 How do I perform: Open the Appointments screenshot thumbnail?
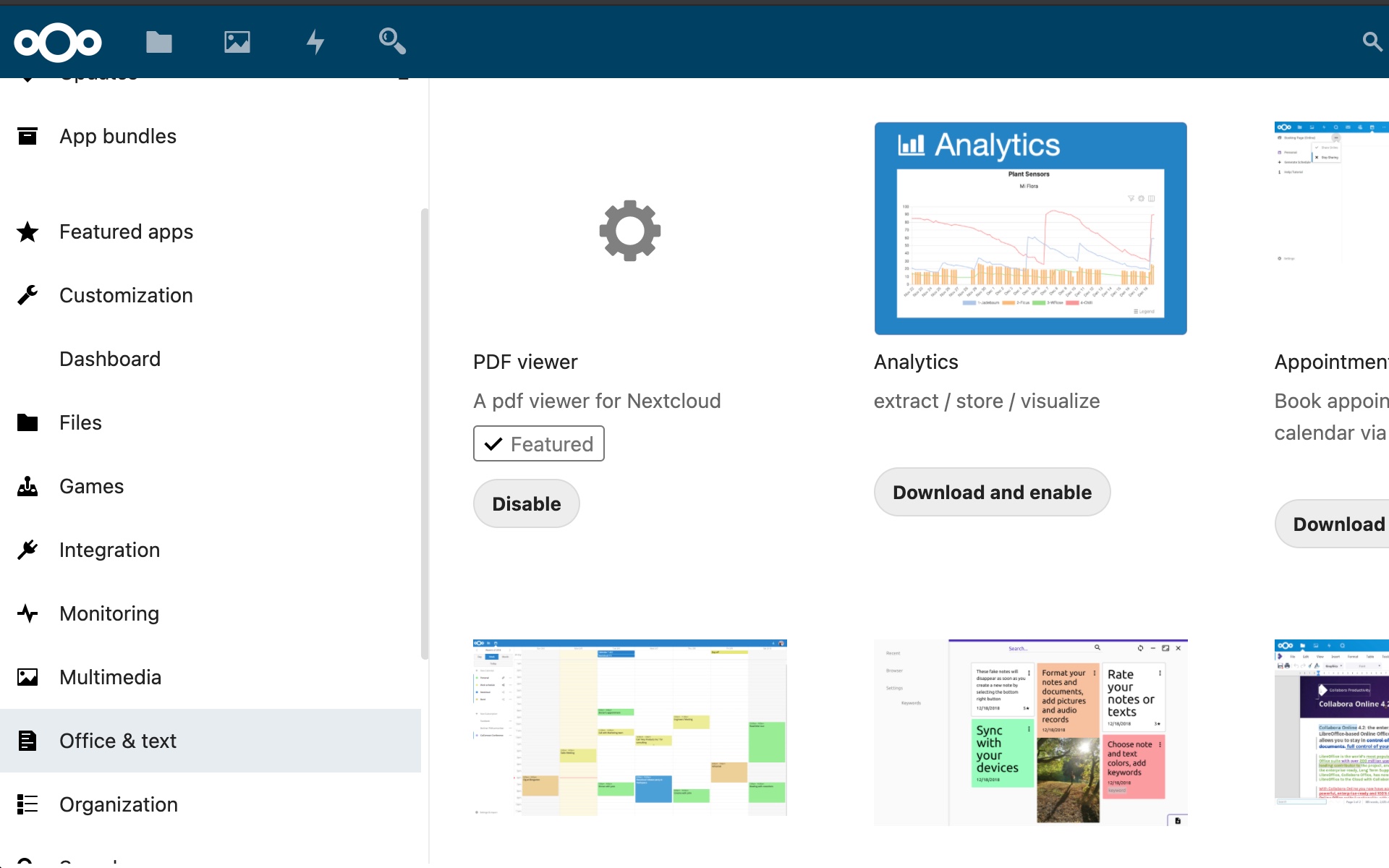(x=1332, y=192)
